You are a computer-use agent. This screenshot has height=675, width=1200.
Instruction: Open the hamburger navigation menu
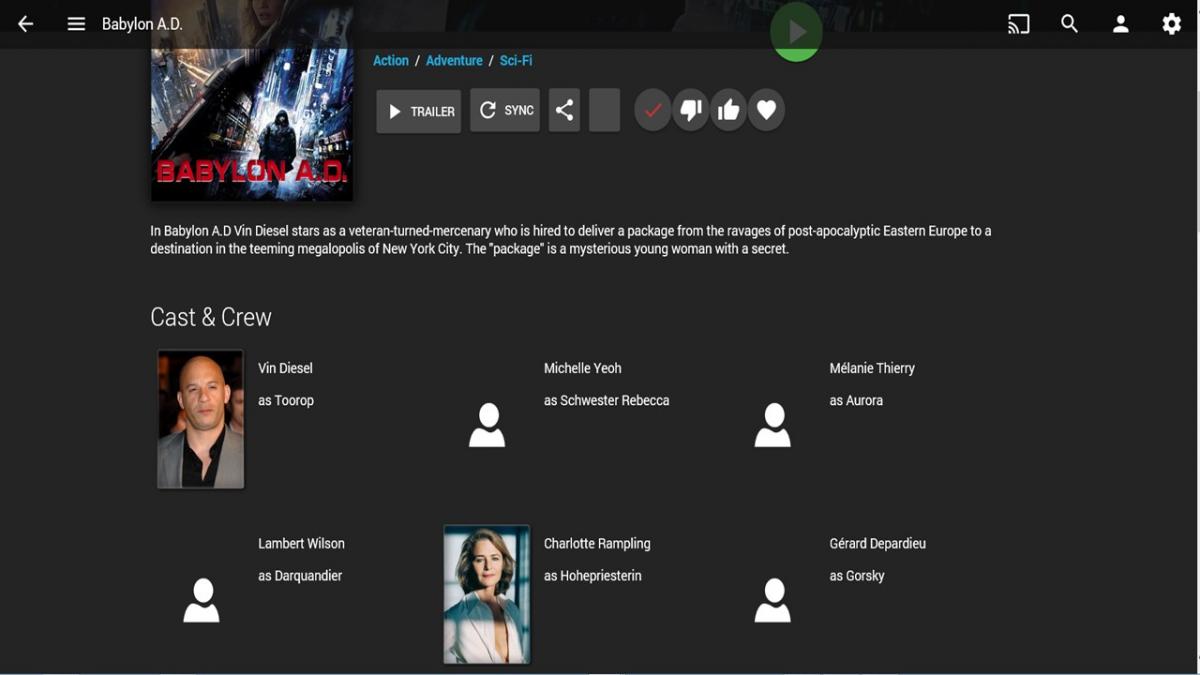pos(76,24)
